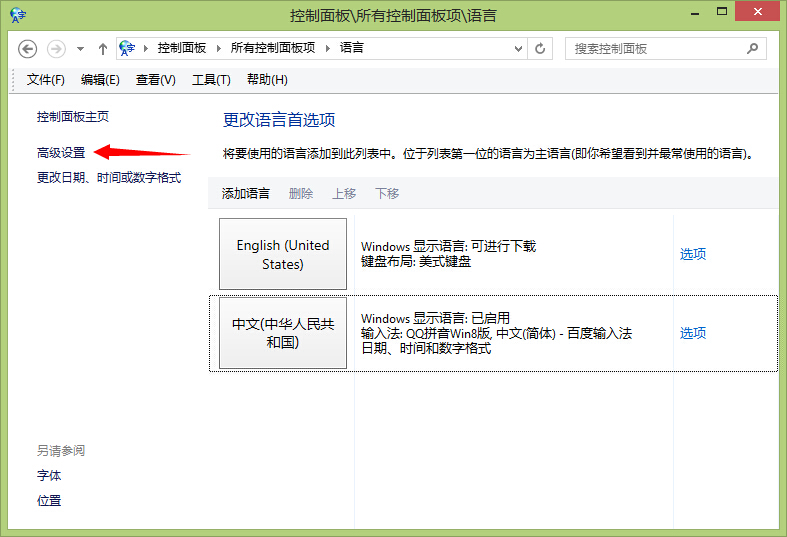
Task: Click text 输入法: QQ拼音Win8版
Action: [x=426, y=333]
